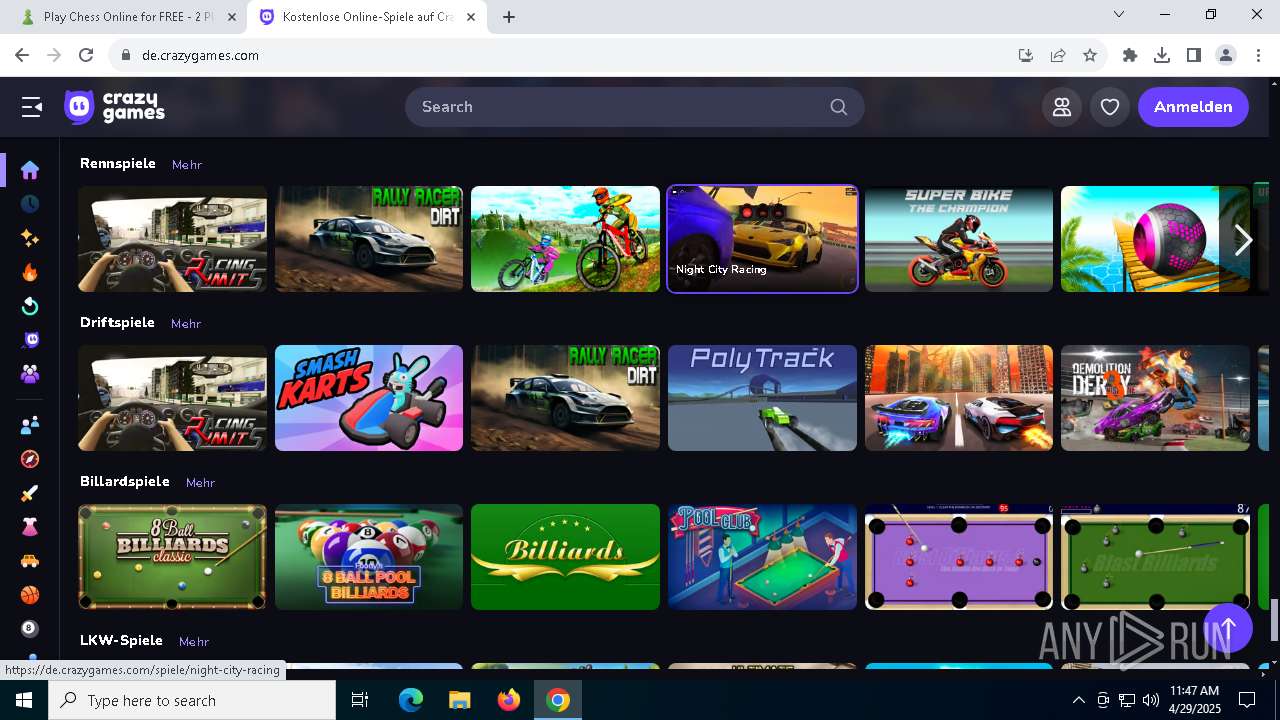The image size is (1280, 720).
Task: Open the Billardspiele category heading
Action: tap(125, 481)
